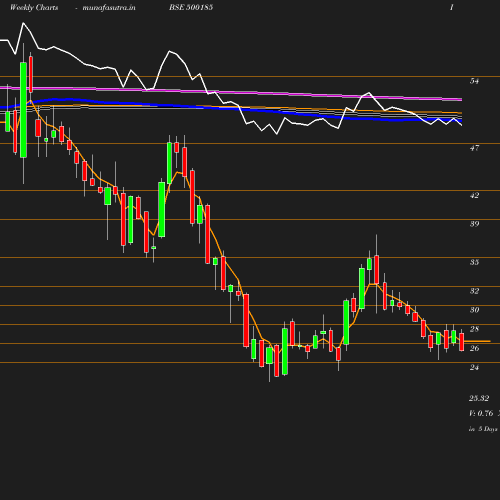Click the price axis label 47
Image resolution: width=500 pixels, height=500 pixels.
(474, 148)
